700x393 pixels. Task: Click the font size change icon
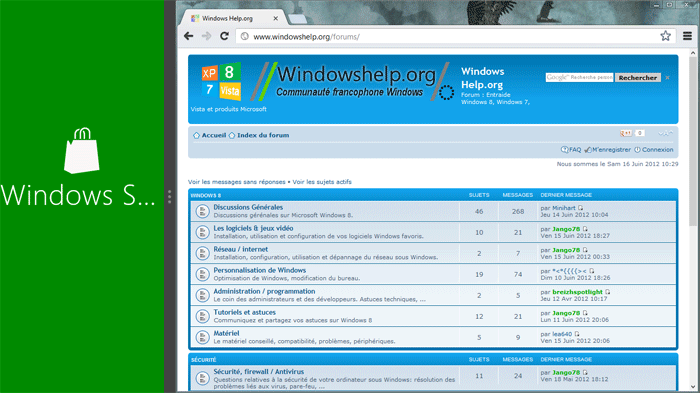pos(665,133)
